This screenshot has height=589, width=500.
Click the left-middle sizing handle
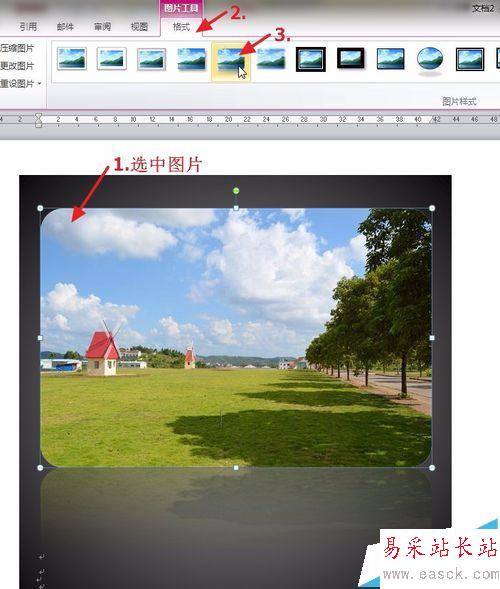coord(40,338)
